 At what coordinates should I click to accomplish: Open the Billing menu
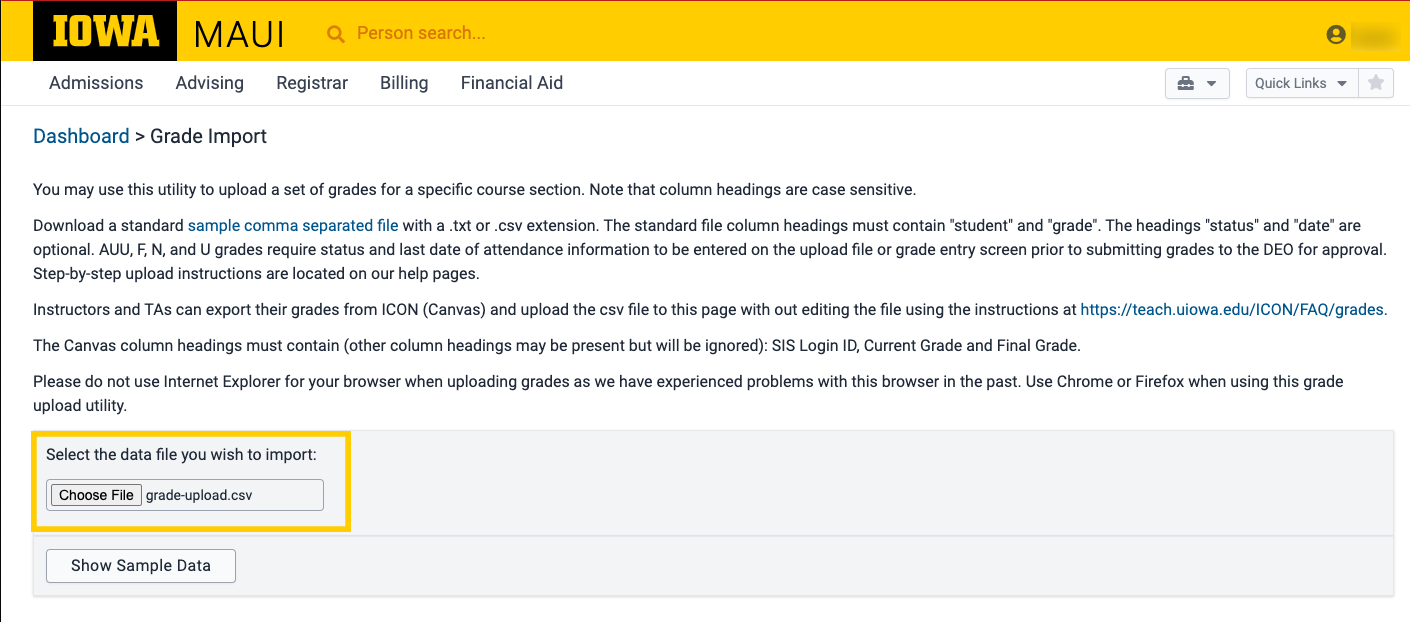tap(404, 83)
